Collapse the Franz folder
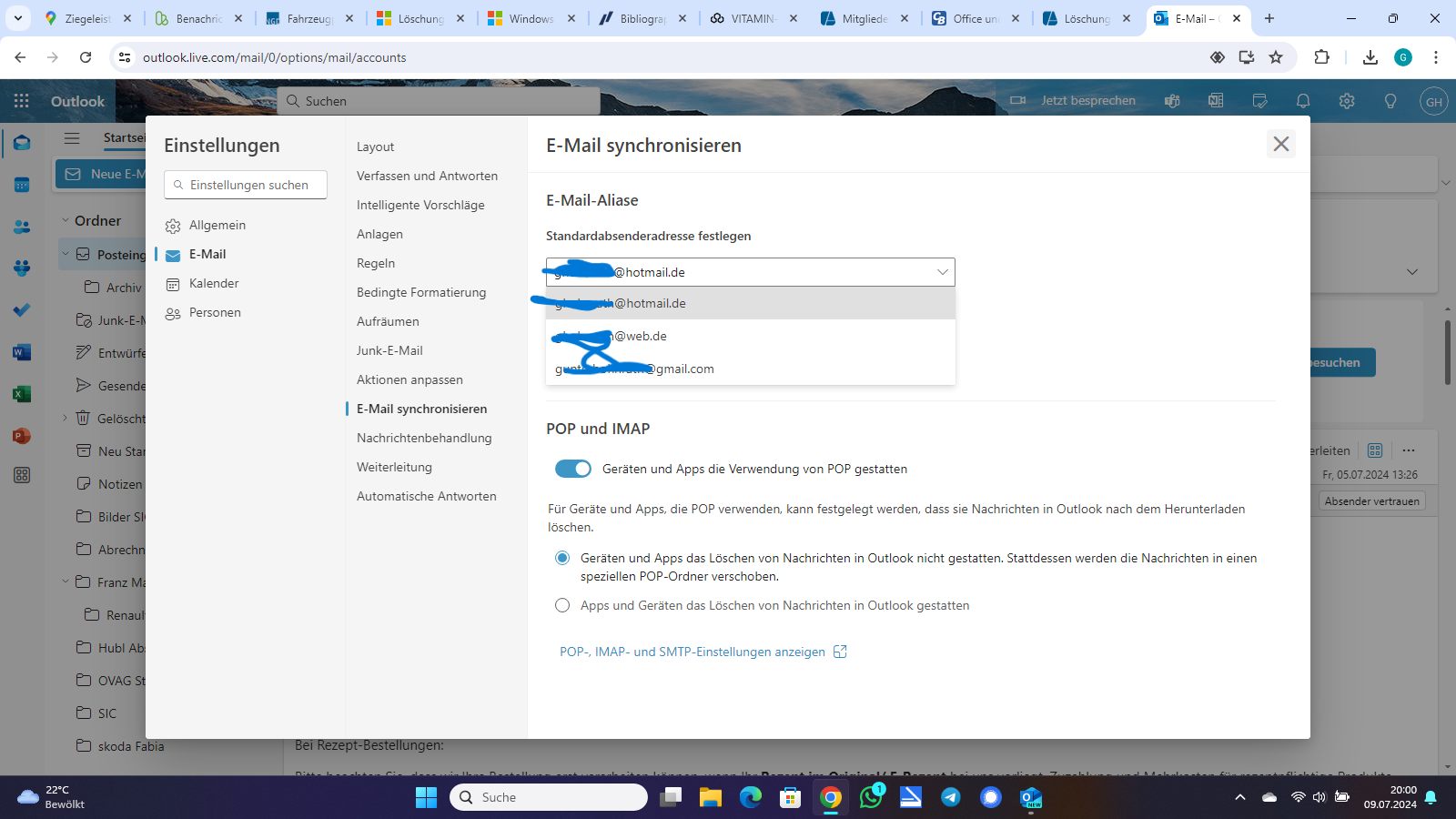Viewport: 1456px width, 819px height. click(x=66, y=581)
